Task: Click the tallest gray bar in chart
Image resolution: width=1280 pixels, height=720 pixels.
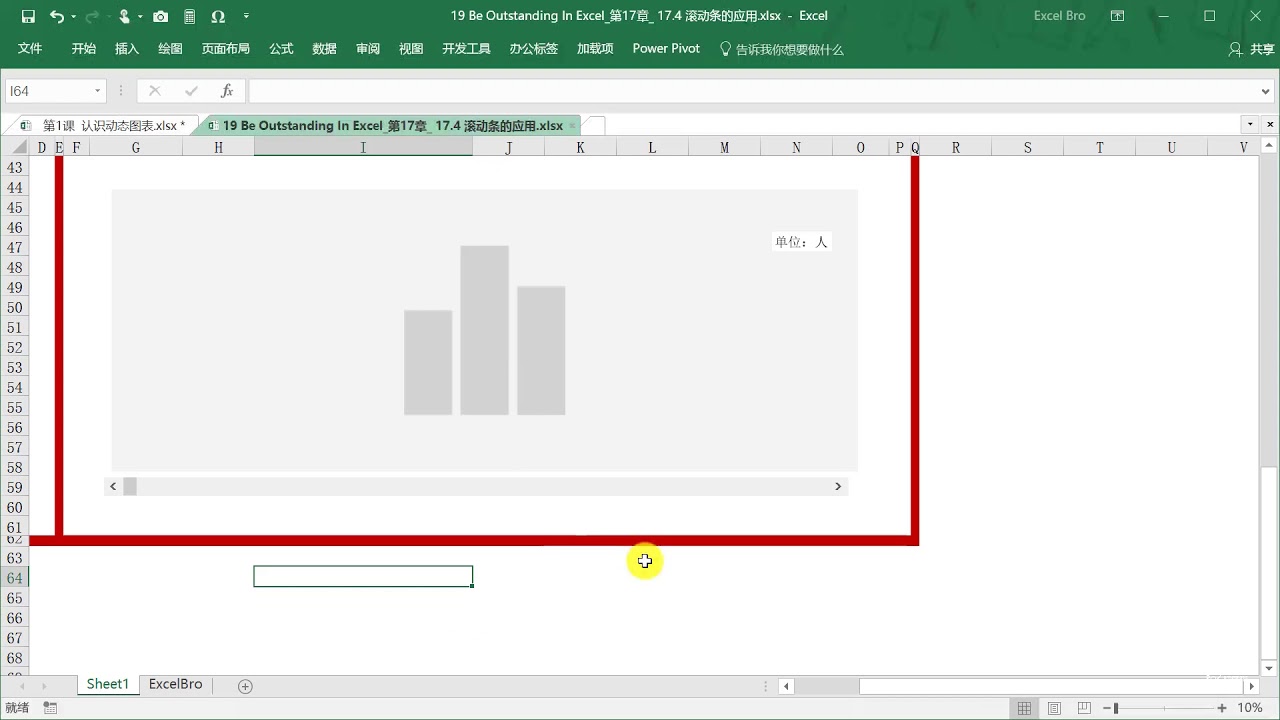Action: click(x=484, y=330)
